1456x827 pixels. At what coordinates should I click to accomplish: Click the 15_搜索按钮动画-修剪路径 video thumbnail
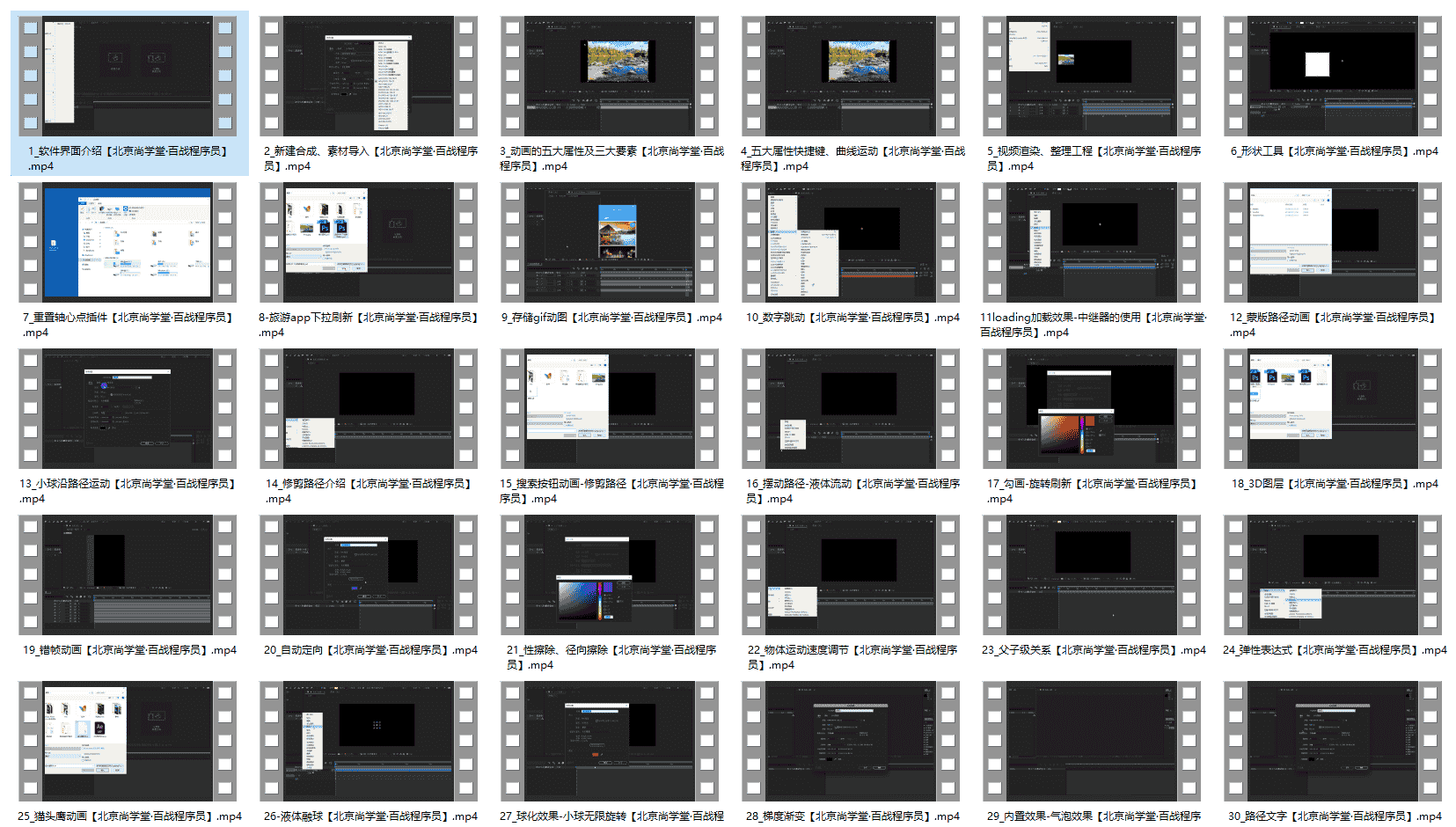point(610,408)
